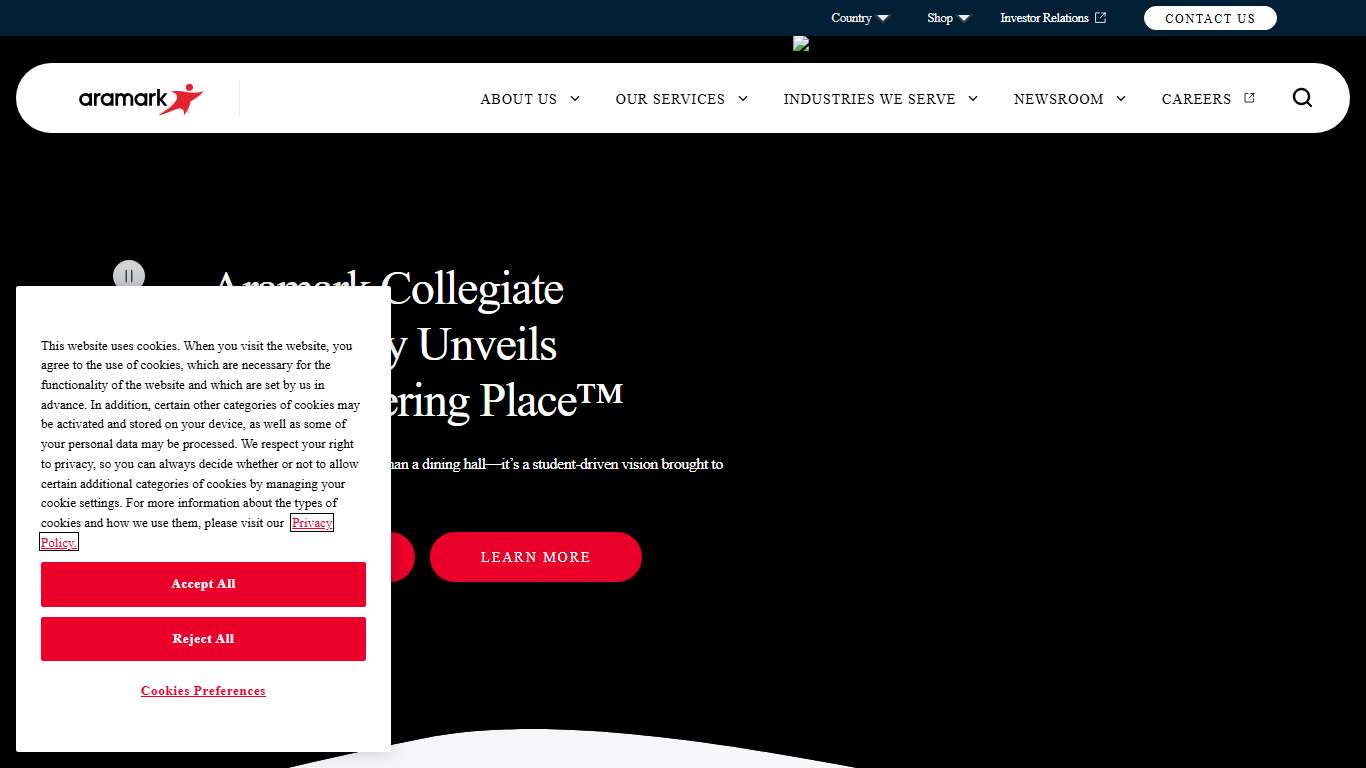
Task: Accept all cookies
Action: [x=203, y=584]
